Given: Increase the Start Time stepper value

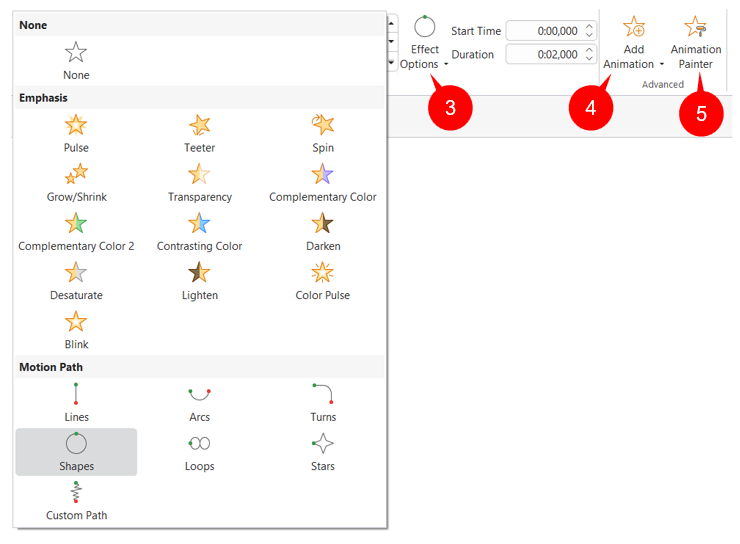Looking at the screenshot, I should click(x=589, y=26).
